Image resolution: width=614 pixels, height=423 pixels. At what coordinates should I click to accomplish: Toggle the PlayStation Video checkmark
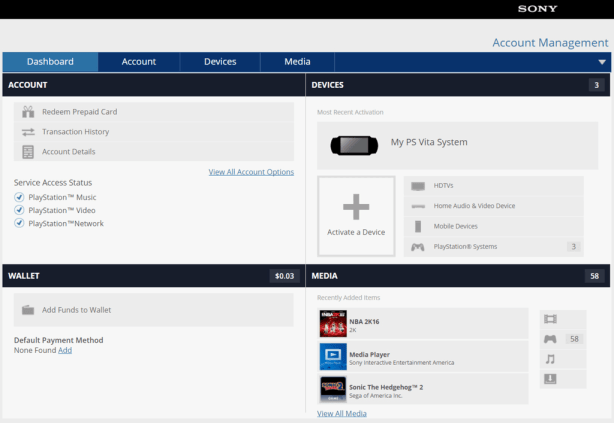[19, 210]
